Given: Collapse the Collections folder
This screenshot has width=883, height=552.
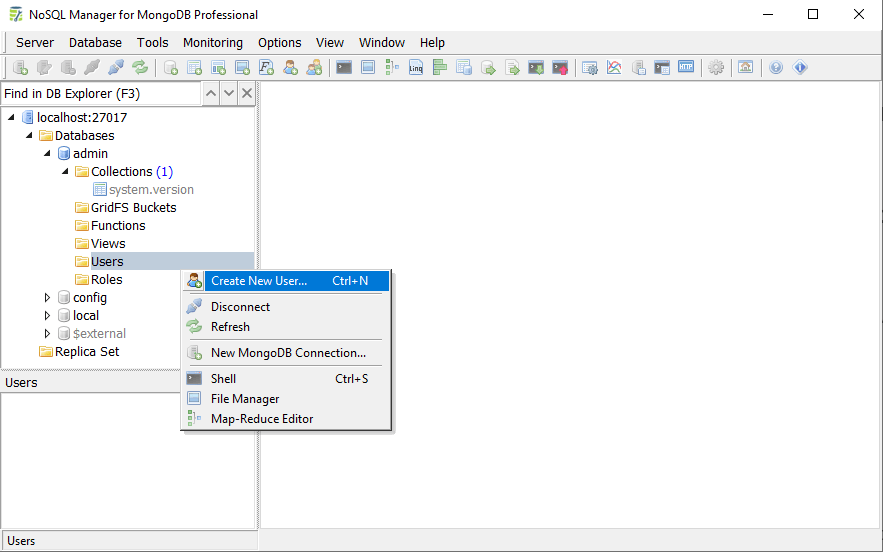Looking at the screenshot, I should 65,172.
